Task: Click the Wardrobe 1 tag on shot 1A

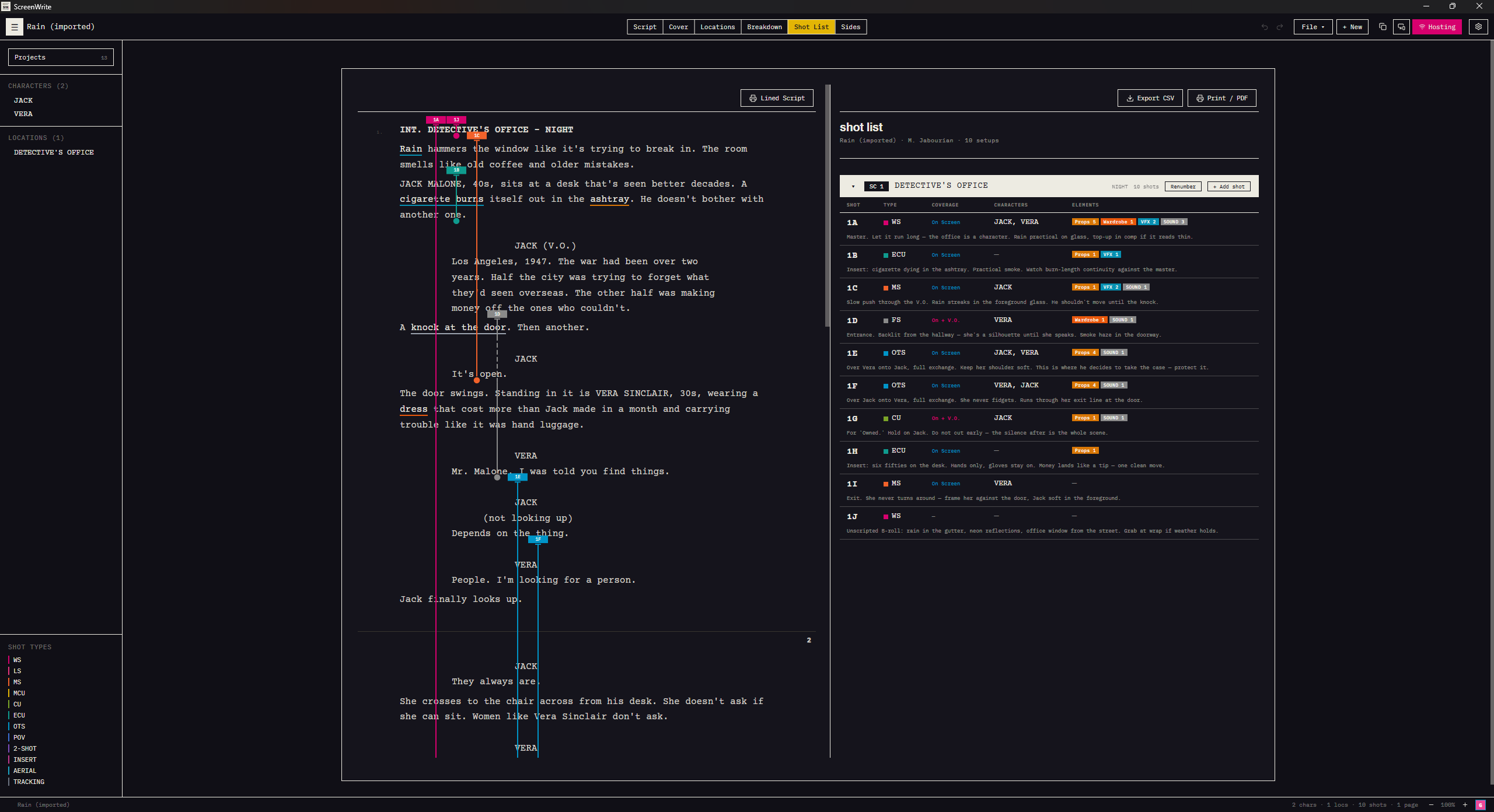Action: [x=1118, y=222]
